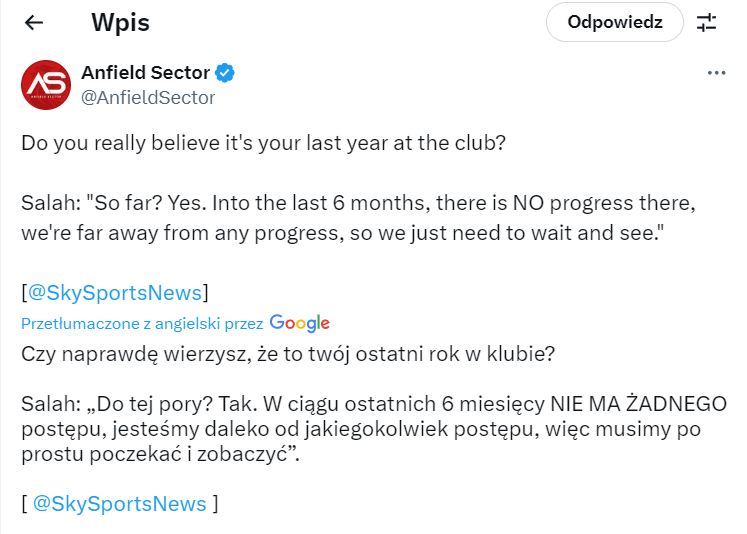This screenshot has width=747, height=534.
Task: Go back using the left arrow
Action: point(33,22)
